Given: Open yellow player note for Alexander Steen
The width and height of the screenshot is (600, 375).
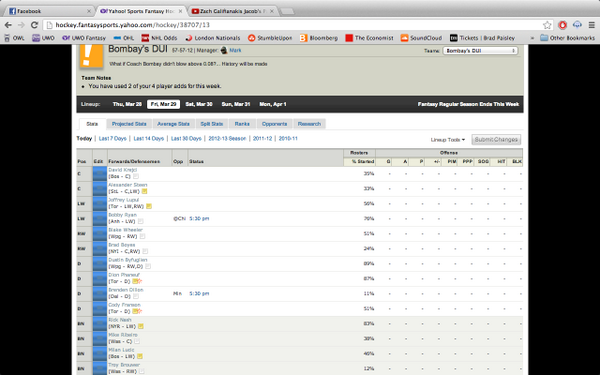Looking at the screenshot, I should pos(144,191).
